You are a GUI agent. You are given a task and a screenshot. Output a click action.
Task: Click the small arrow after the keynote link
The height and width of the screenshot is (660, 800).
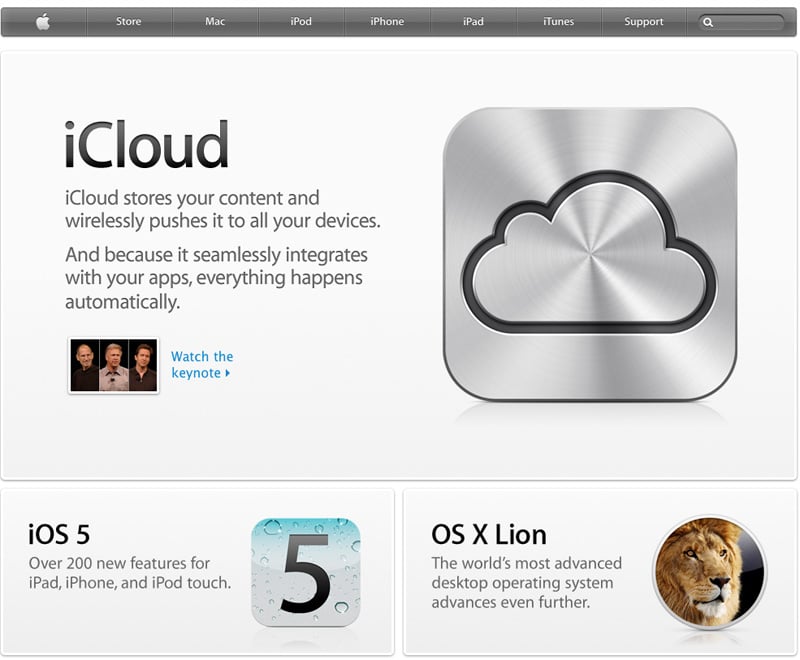point(228,373)
